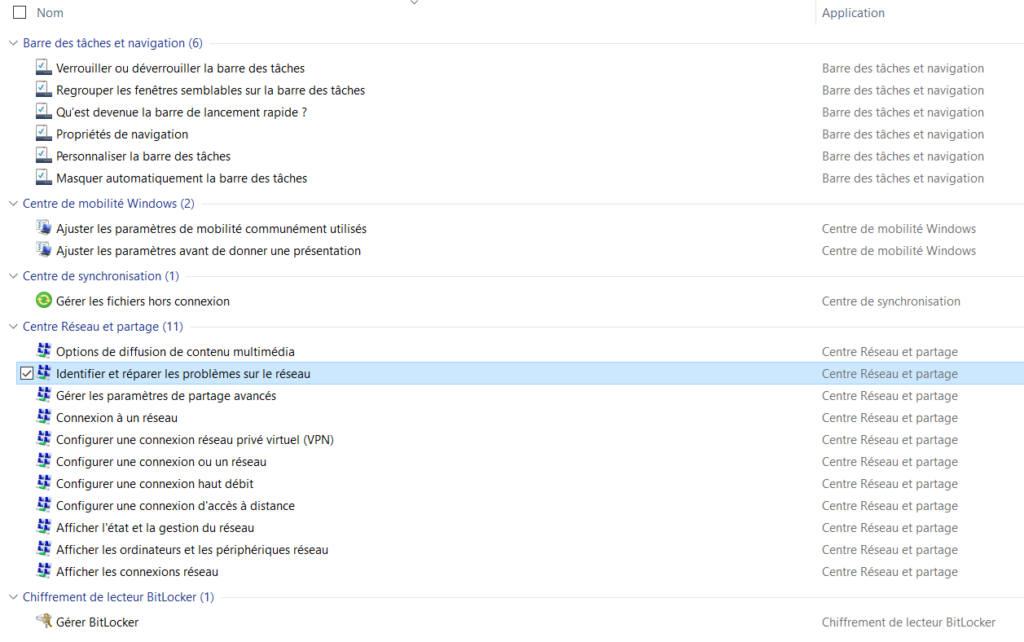
Task: Collapse the Centre de synchronisation group
Action: coord(13,276)
